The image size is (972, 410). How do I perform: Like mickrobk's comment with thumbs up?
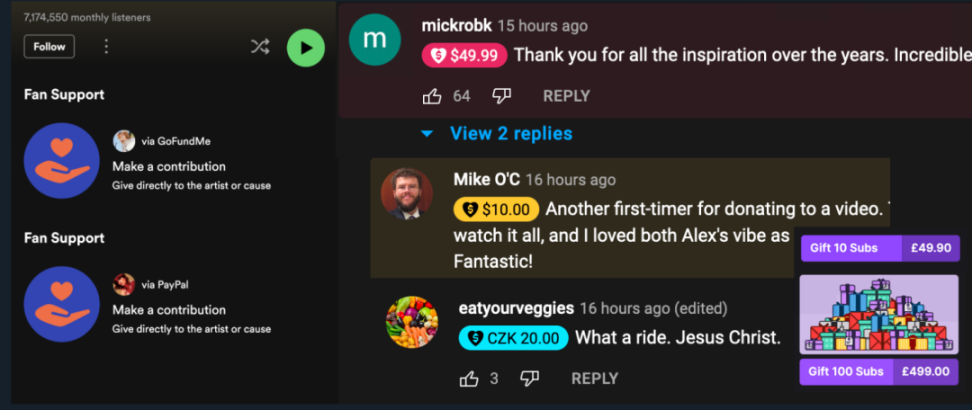(432, 96)
